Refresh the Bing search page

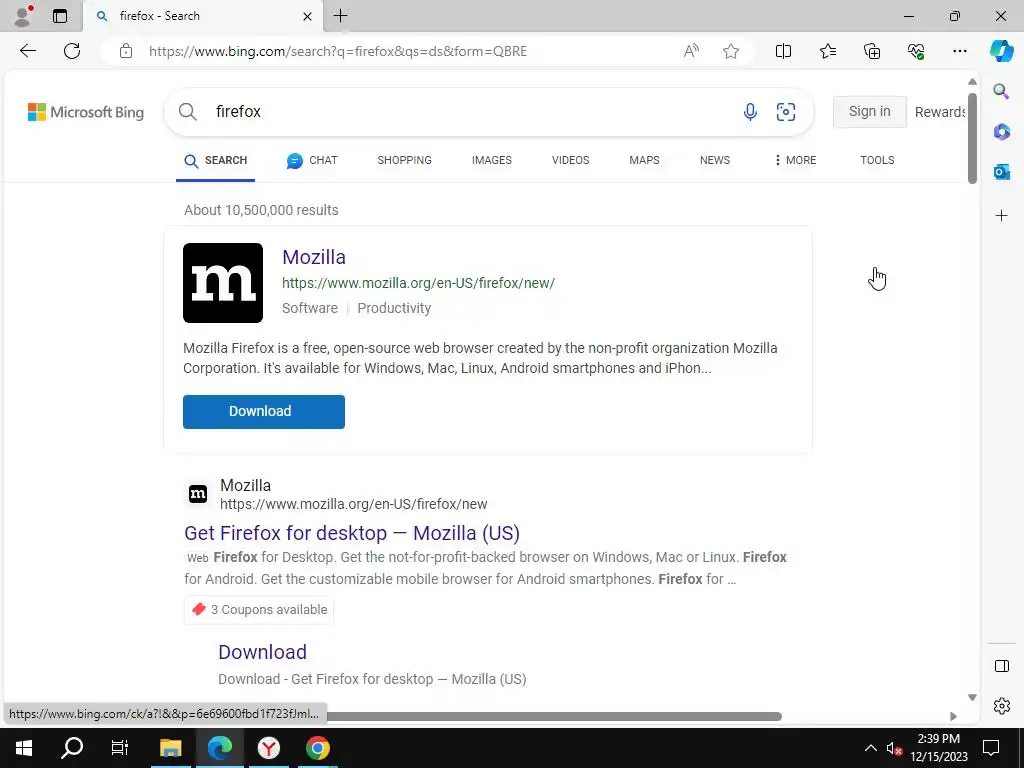pos(72,51)
